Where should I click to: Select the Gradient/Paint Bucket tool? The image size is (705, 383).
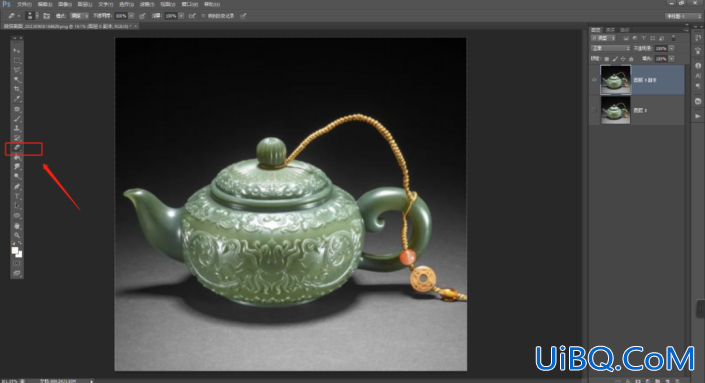tap(17, 158)
